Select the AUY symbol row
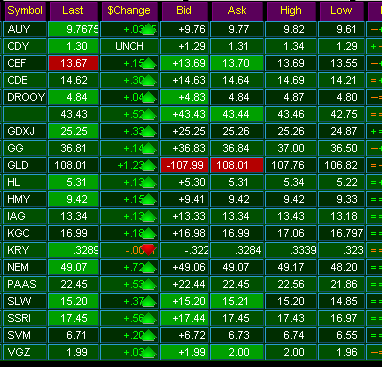This screenshot has height=367, width=382. (x=25, y=29)
